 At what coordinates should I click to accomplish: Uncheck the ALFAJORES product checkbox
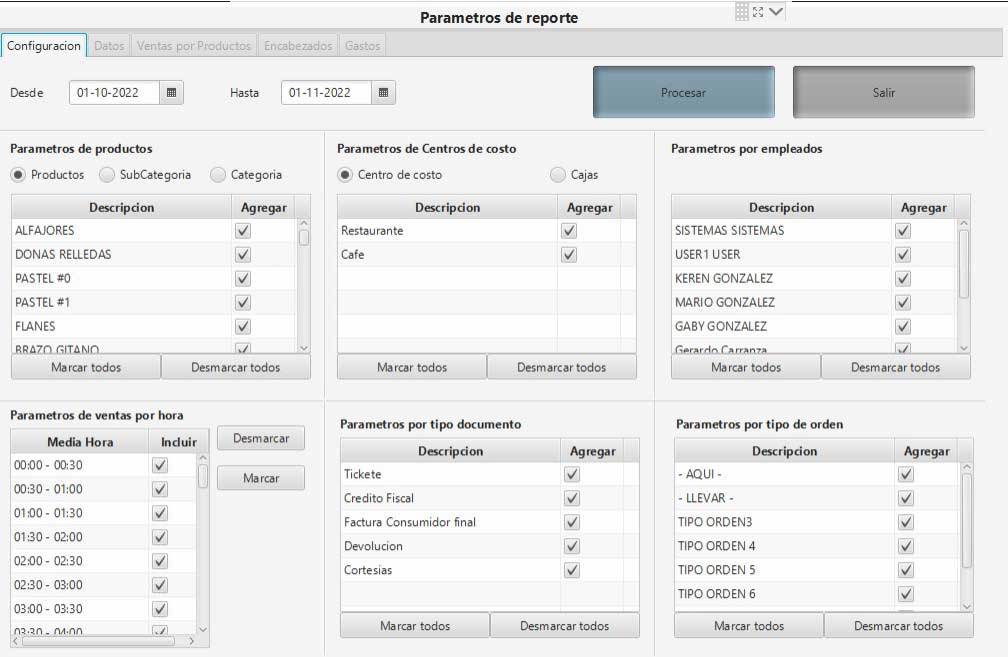242,231
